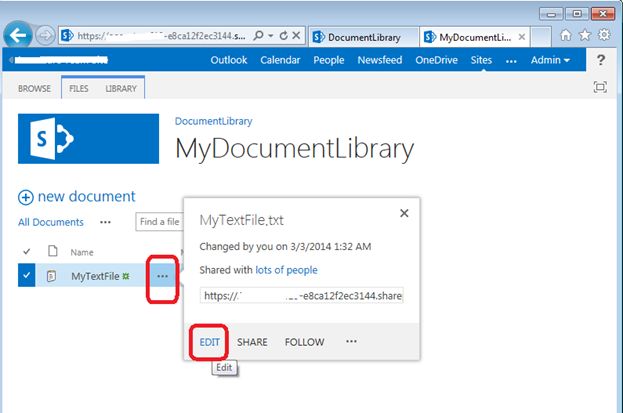Click the search magnifier in address bar
Screen dimensions: 623x413
[258, 36]
